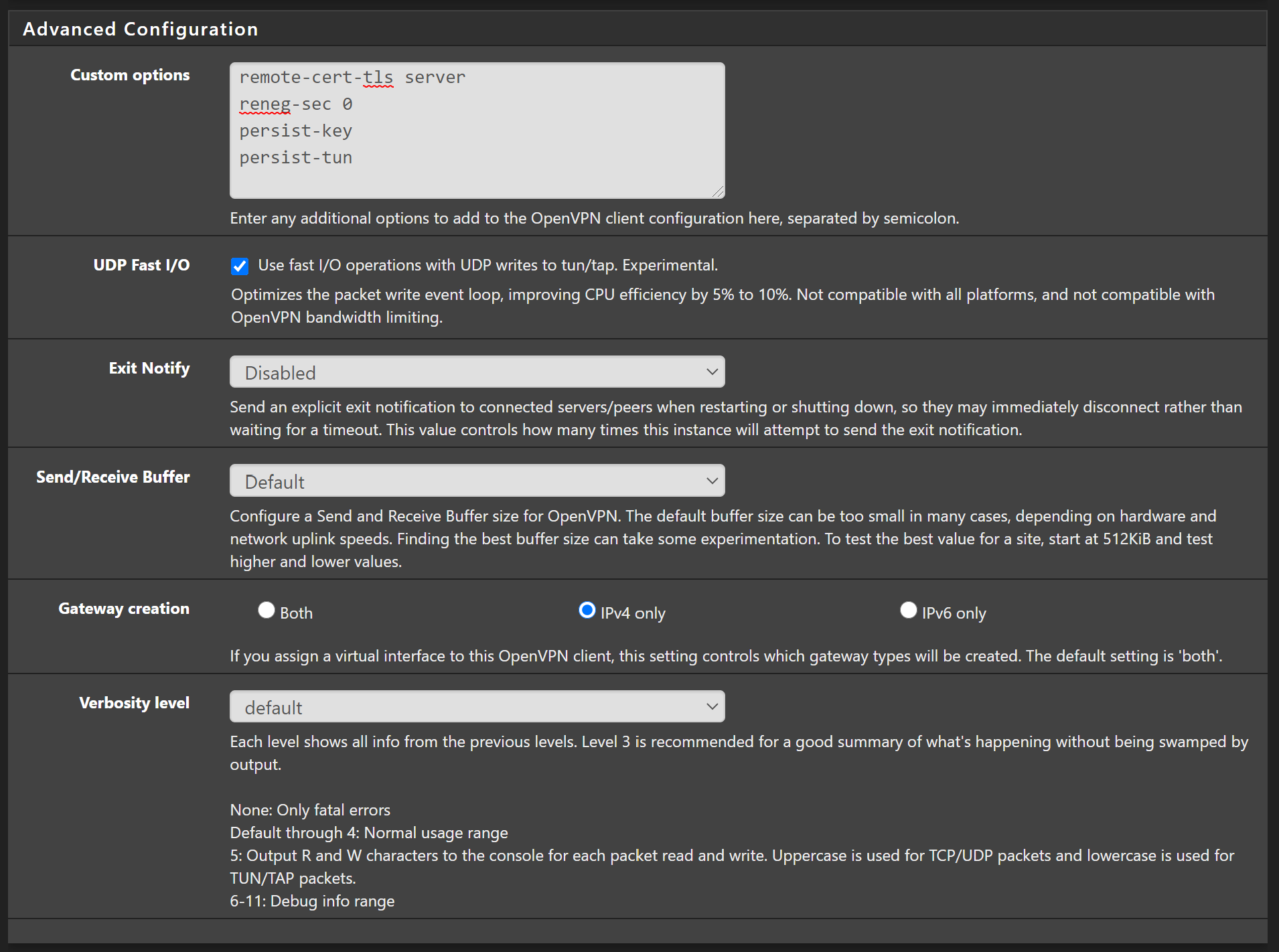Click the 'Custom options' field label

(x=130, y=75)
